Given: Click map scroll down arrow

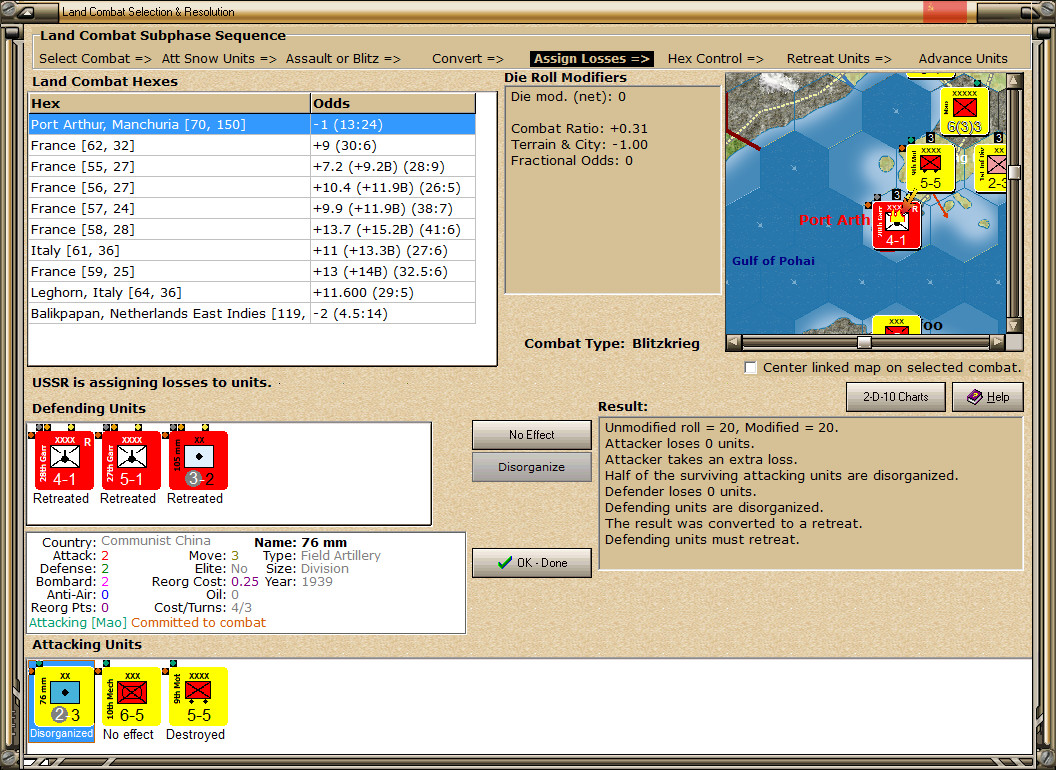Looking at the screenshot, I should click(x=1014, y=325).
